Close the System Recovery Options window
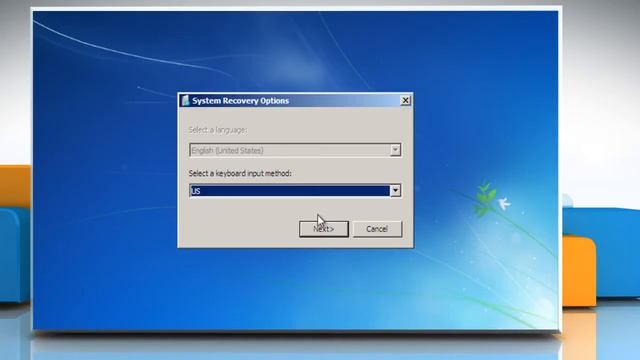 [x=405, y=100]
